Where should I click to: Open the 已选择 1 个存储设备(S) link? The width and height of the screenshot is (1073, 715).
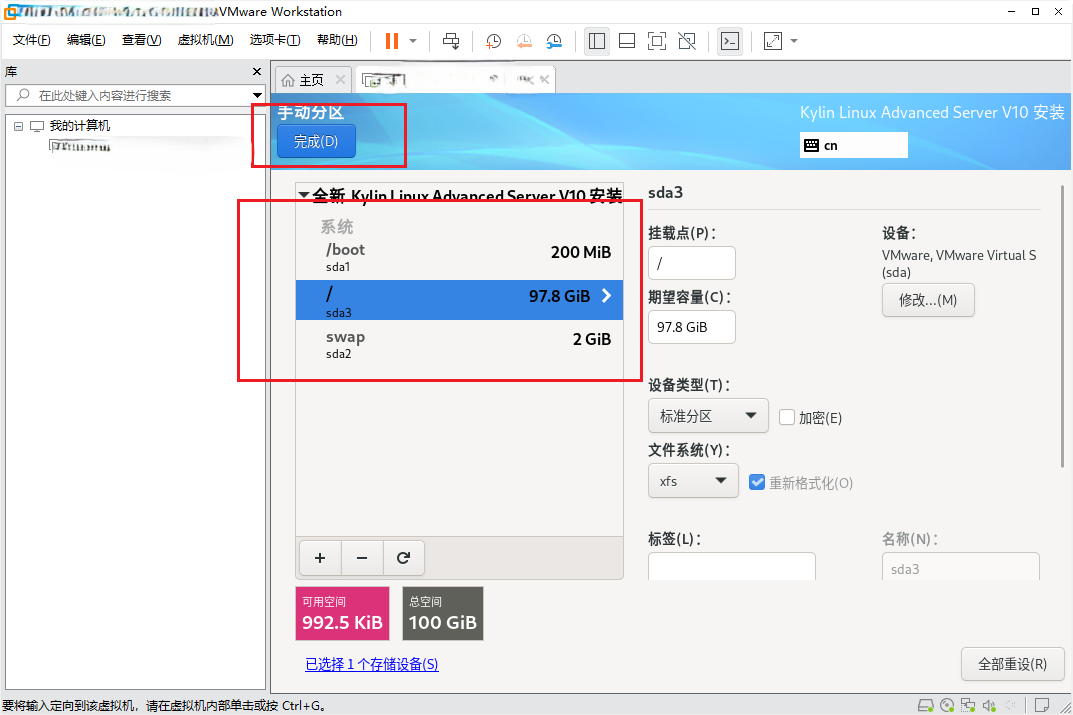[x=372, y=664]
